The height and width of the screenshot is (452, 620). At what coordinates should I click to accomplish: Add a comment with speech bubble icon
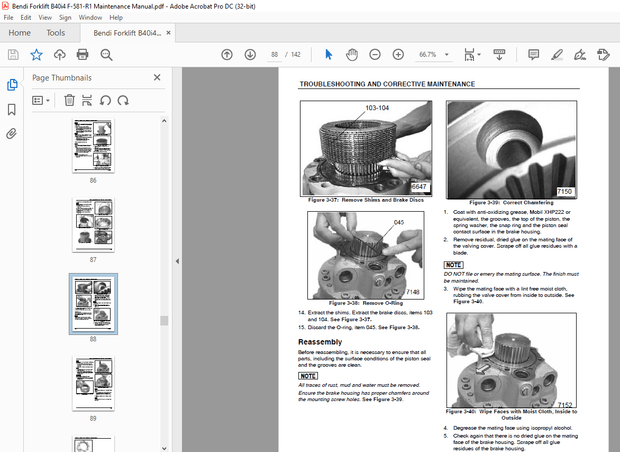[x=533, y=55]
